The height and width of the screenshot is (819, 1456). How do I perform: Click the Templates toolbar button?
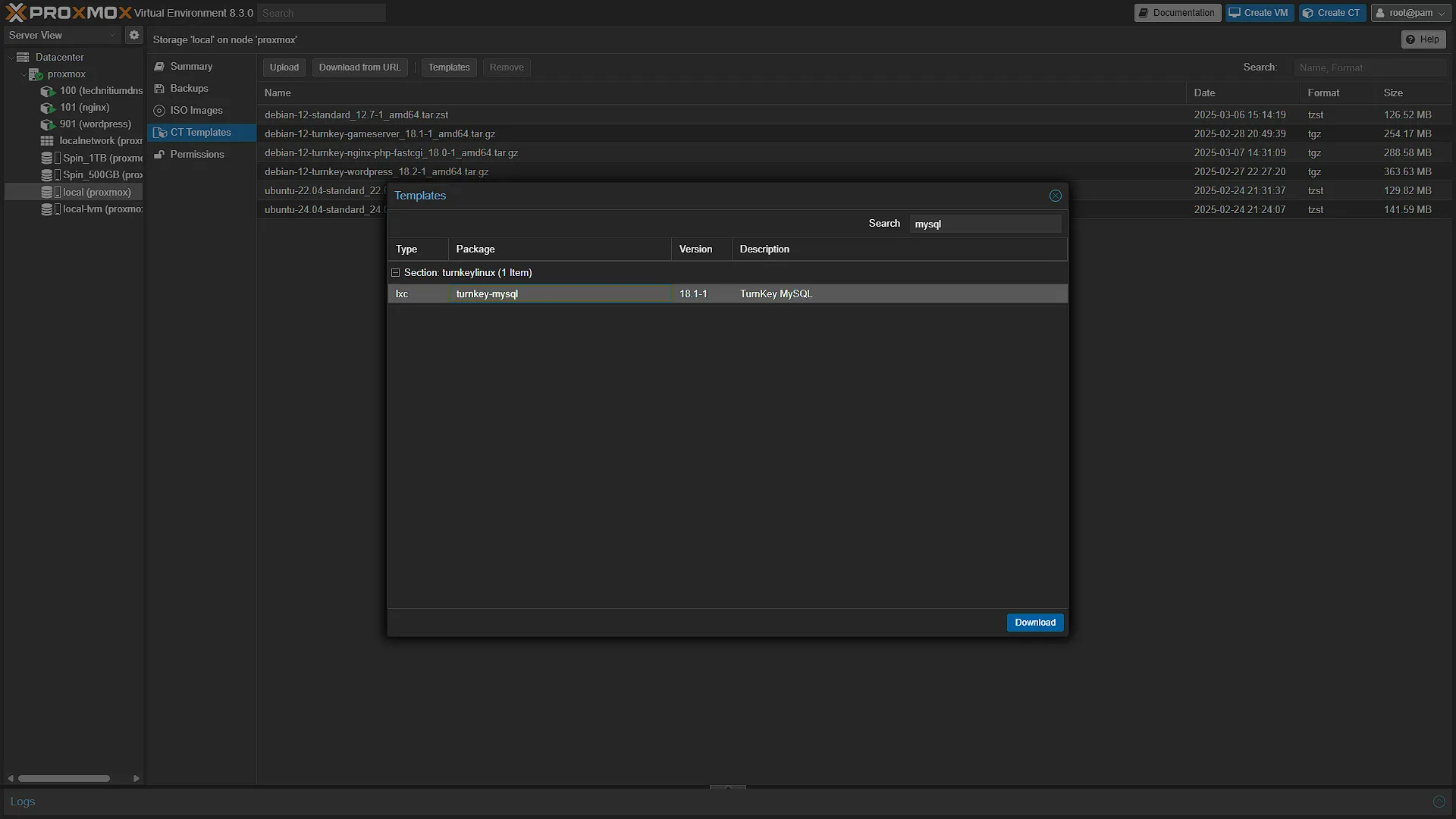pyautogui.click(x=449, y=67)
